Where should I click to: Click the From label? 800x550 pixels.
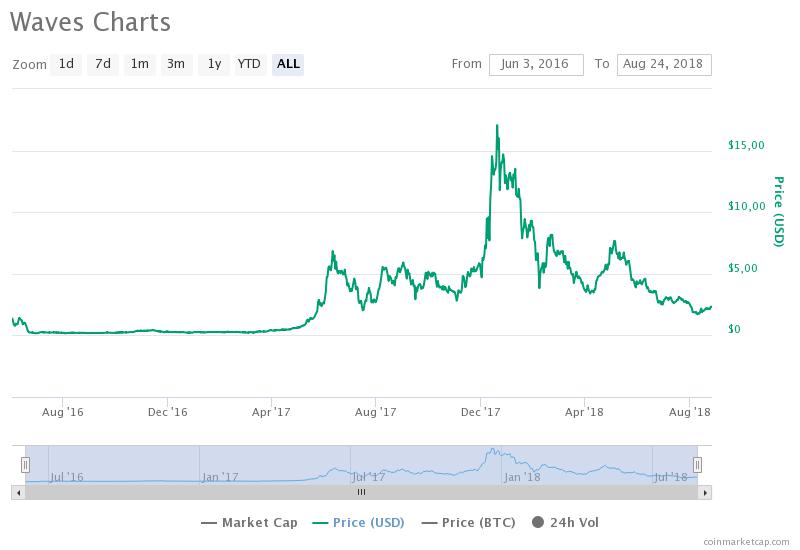tap(466, 64)
